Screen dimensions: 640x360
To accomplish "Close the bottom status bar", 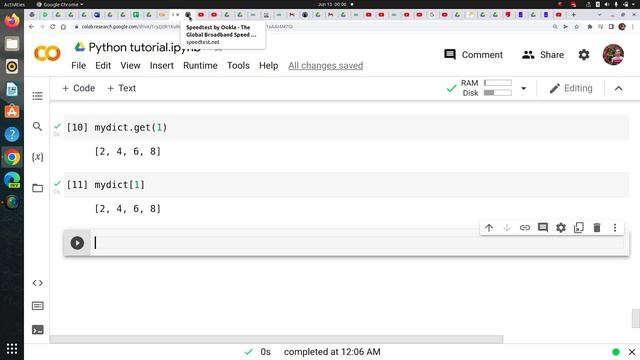I will point(632,352).
